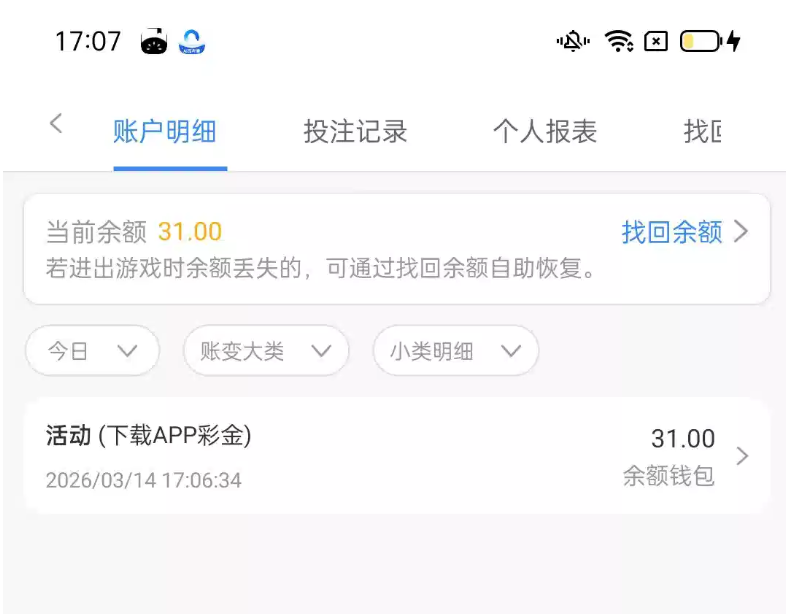Expand the 账变大类 dropdown

pyautogui.click(x=266, y=350)
